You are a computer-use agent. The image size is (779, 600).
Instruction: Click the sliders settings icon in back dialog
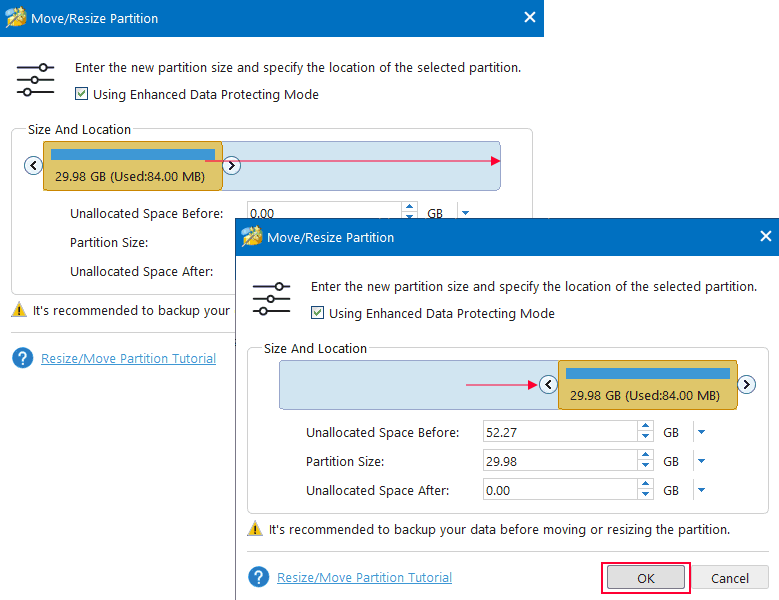pyautogui.click(x=35, y=79)
